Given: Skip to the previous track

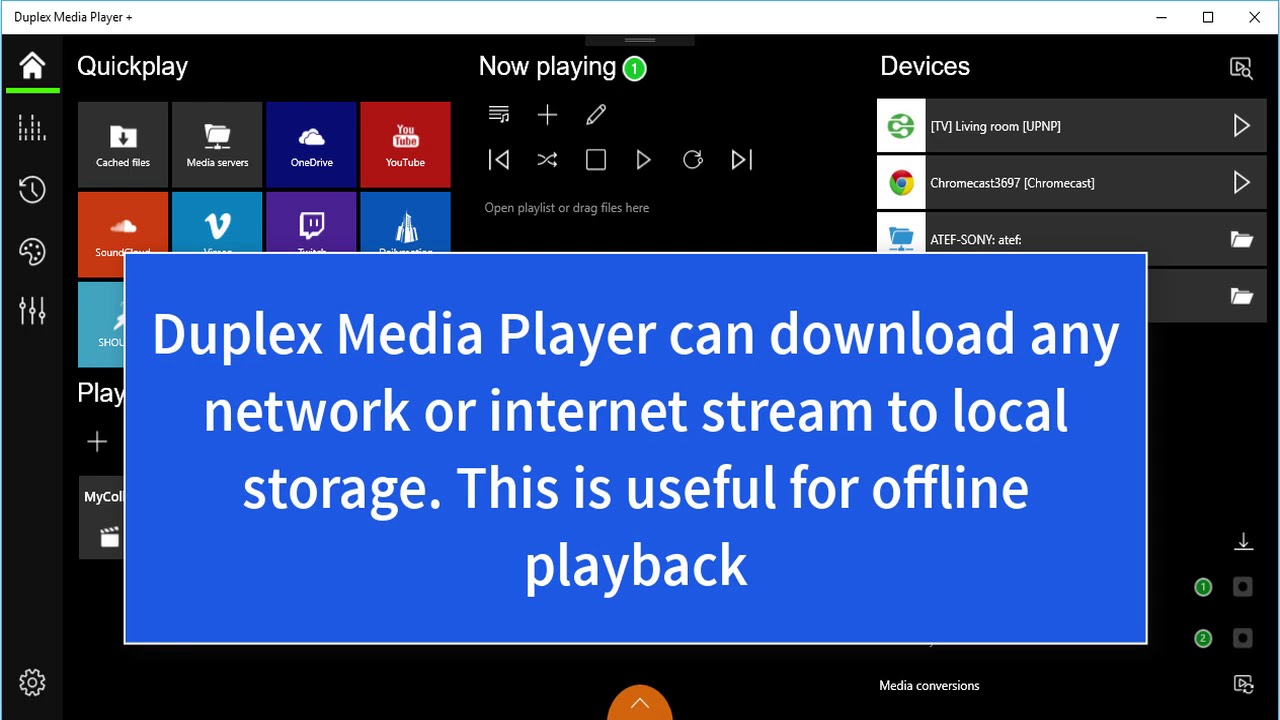Looking at the screenshot, I should [499, 160].
